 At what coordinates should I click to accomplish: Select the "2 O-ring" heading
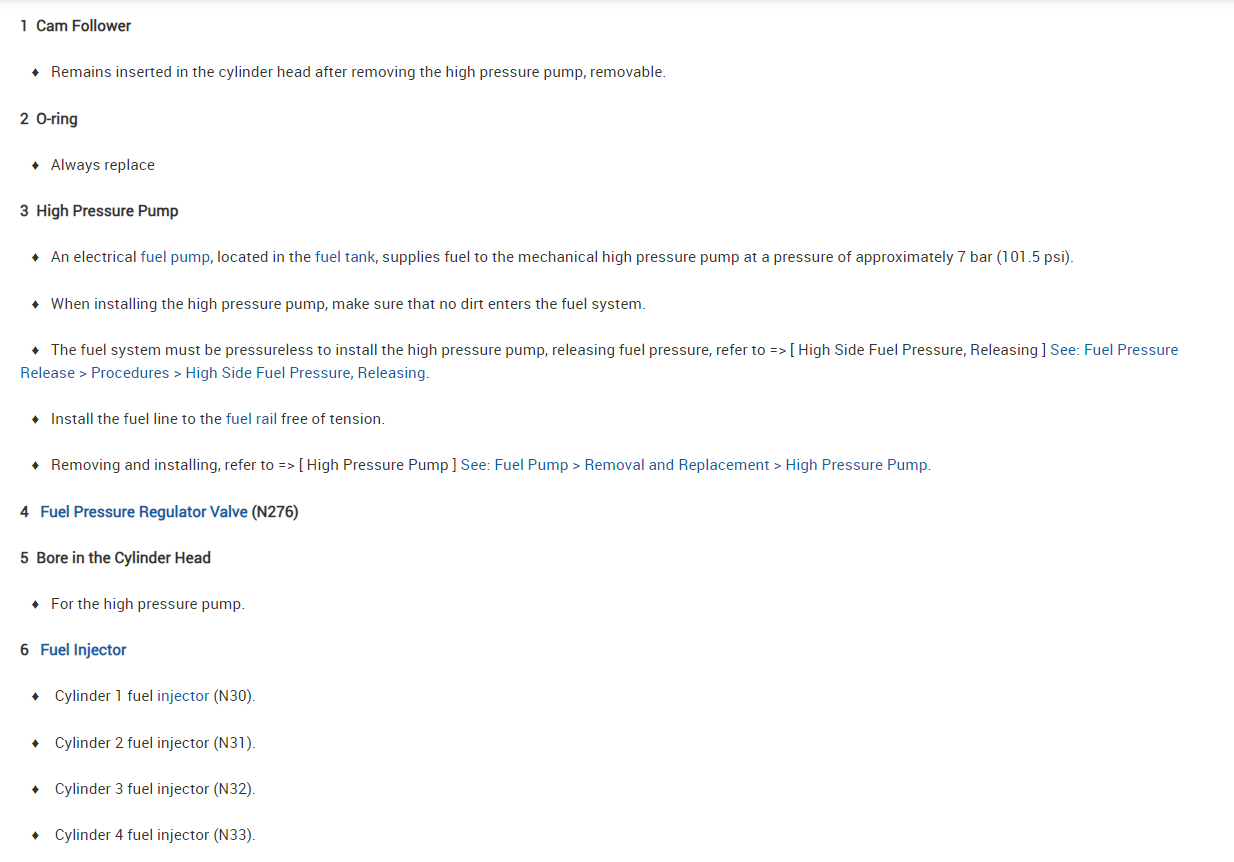[x=48, y=119]
